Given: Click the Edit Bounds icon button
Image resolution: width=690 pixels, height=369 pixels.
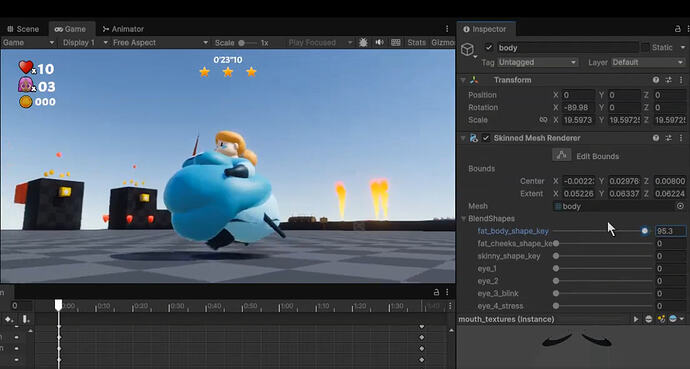Looking at the screenshot, I should tap(562, 155).
